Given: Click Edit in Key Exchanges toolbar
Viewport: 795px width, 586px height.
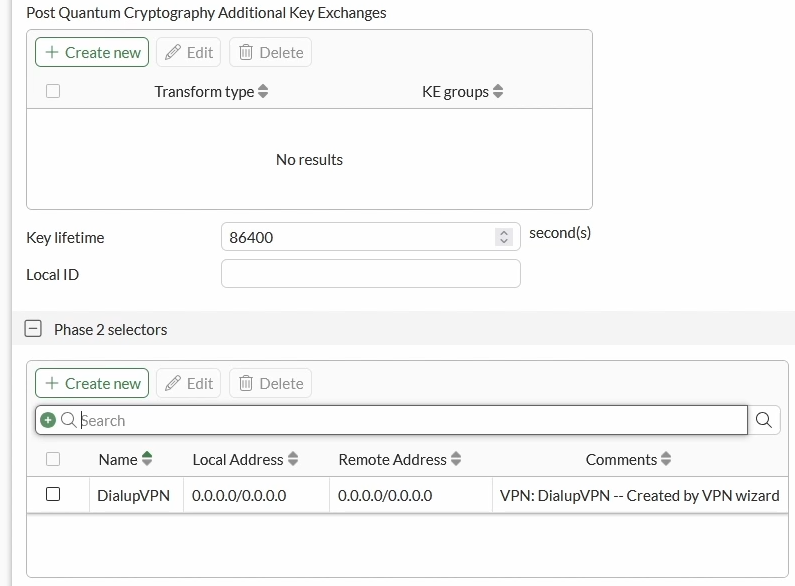Looking at the screenshot, I should (189, 52).
